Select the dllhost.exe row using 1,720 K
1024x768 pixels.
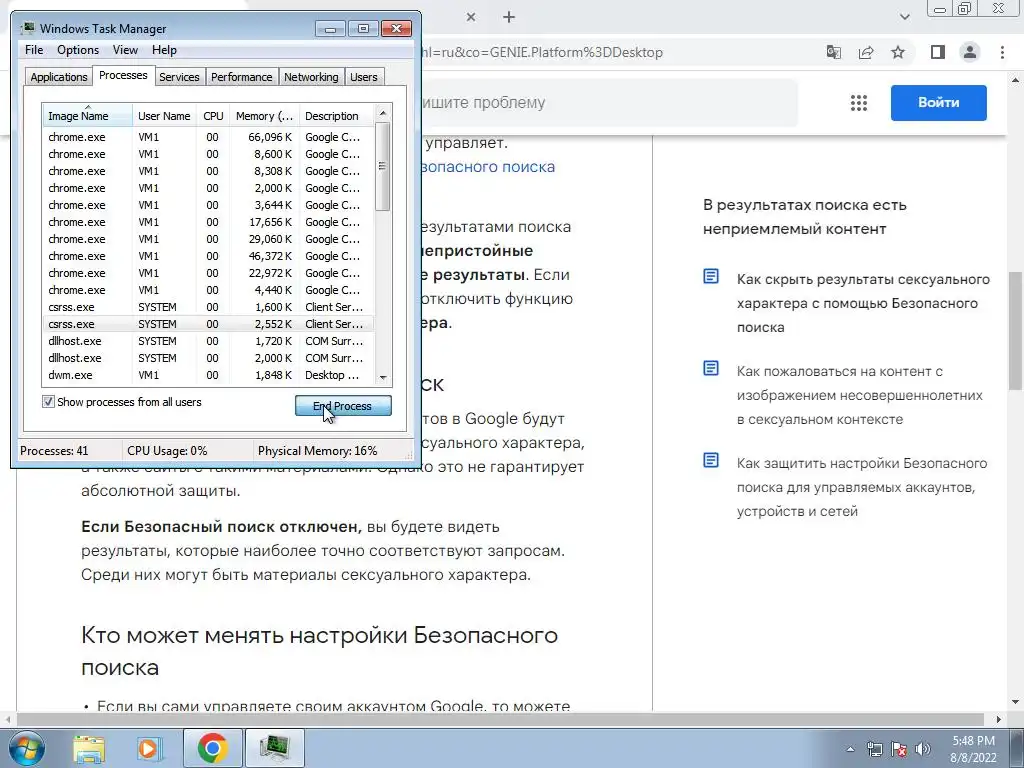click(208, 341)
